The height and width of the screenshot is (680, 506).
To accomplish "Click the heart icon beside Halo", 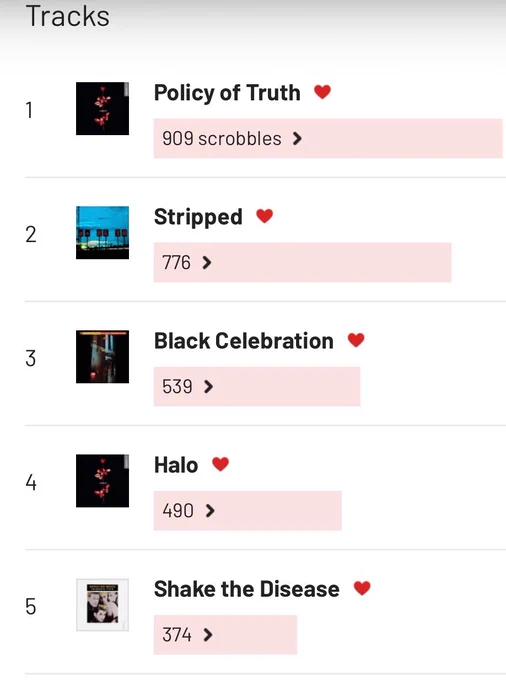I will [x=220, y=464].
